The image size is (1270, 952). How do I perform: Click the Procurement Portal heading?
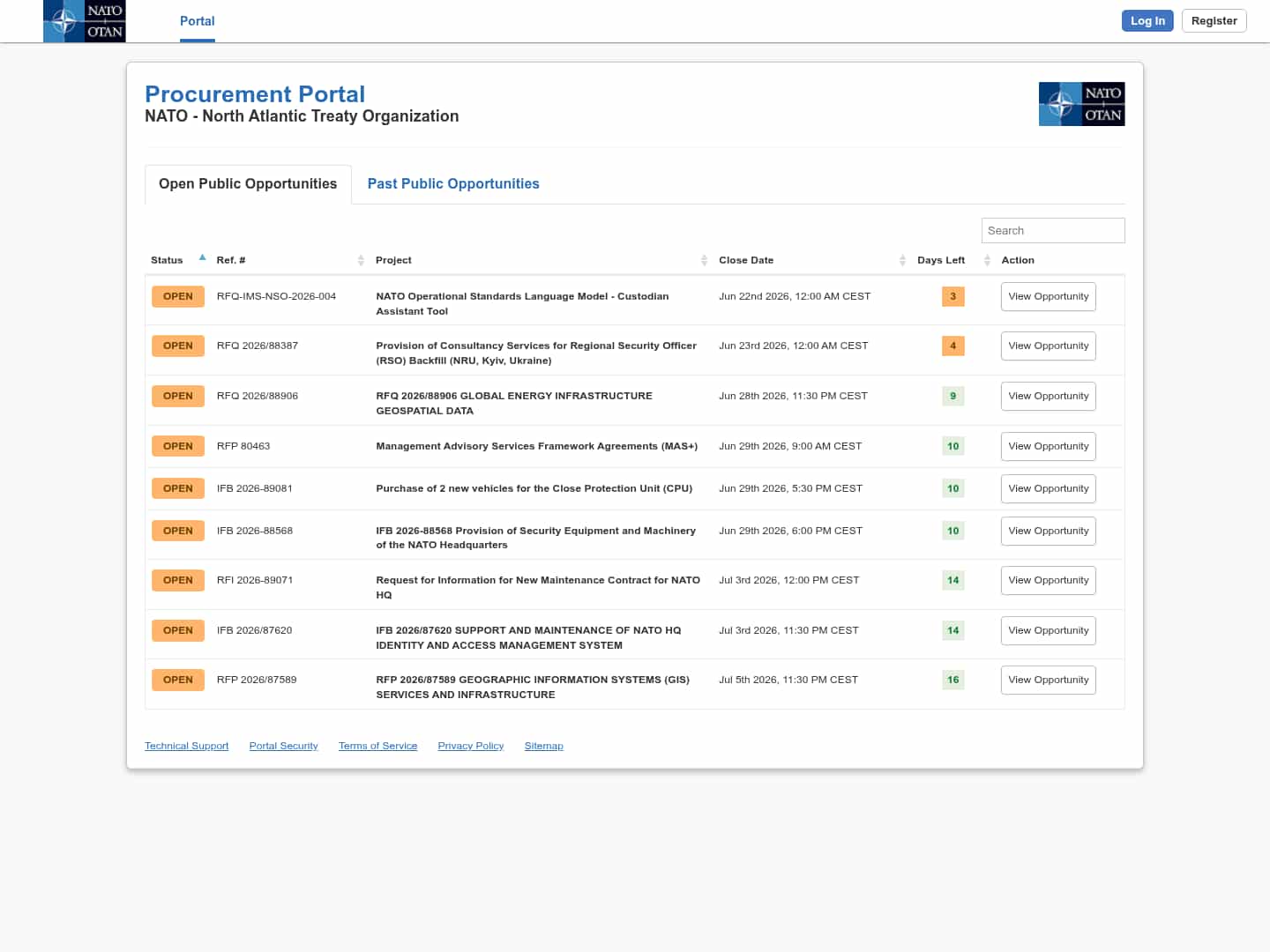click(255, 94)
